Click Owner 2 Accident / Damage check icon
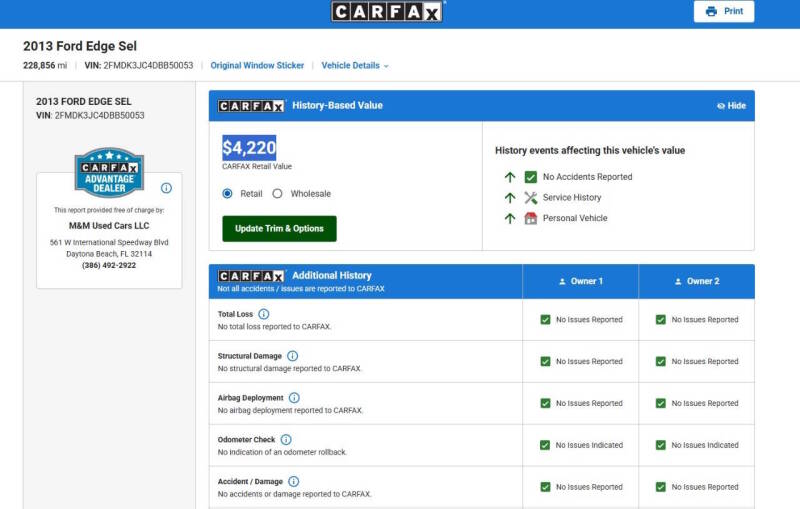This screenshot has height=509, width=800. click(x=661, y=487)
